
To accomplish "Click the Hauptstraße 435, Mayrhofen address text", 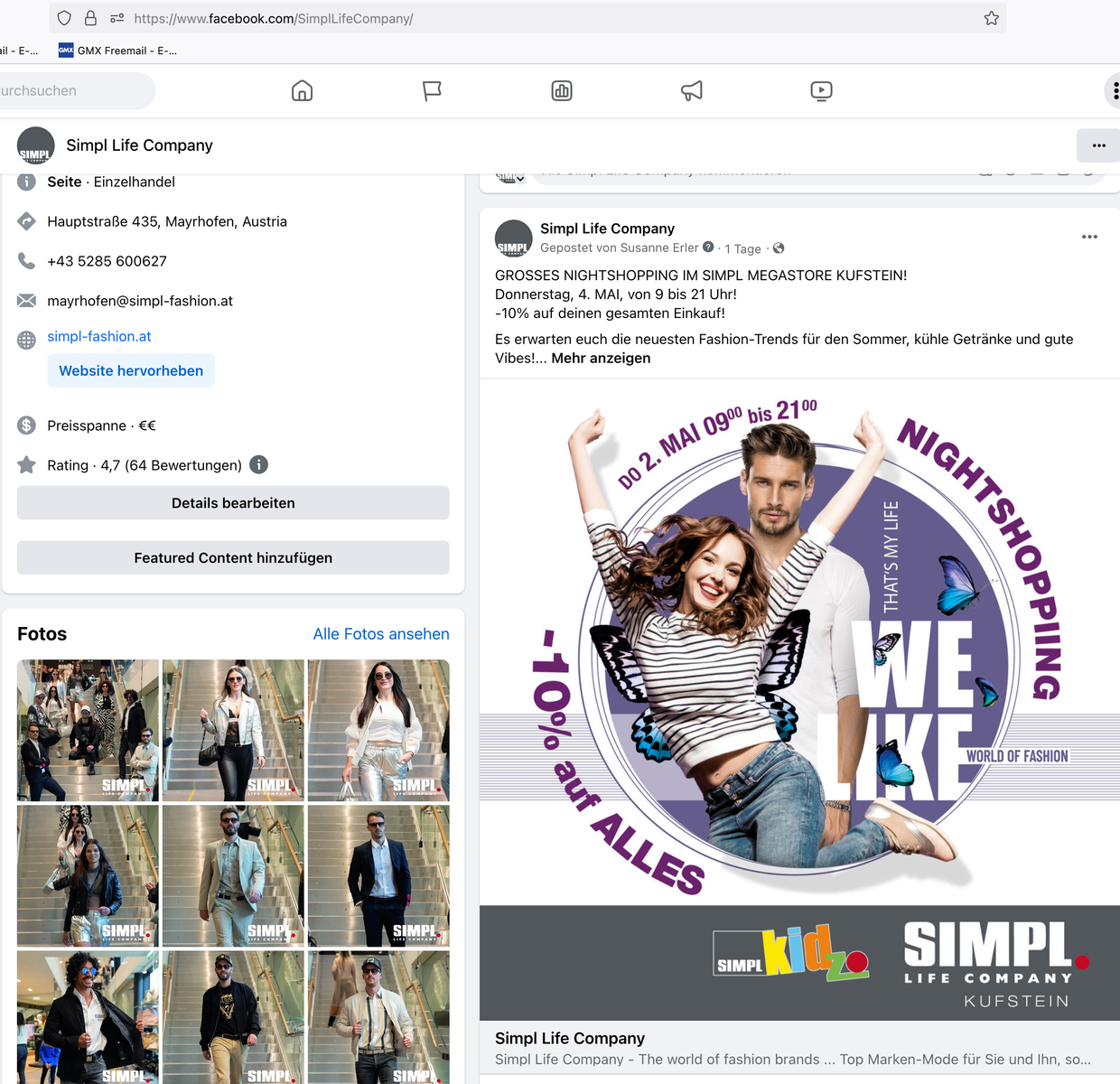I will (x=167, y=221).
